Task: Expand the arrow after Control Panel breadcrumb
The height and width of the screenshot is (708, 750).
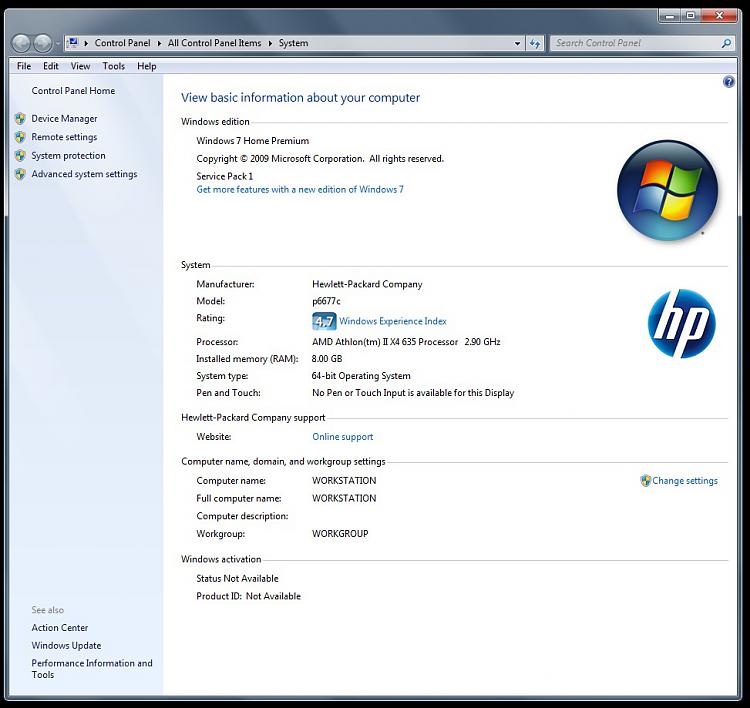Action: (159, 43)
